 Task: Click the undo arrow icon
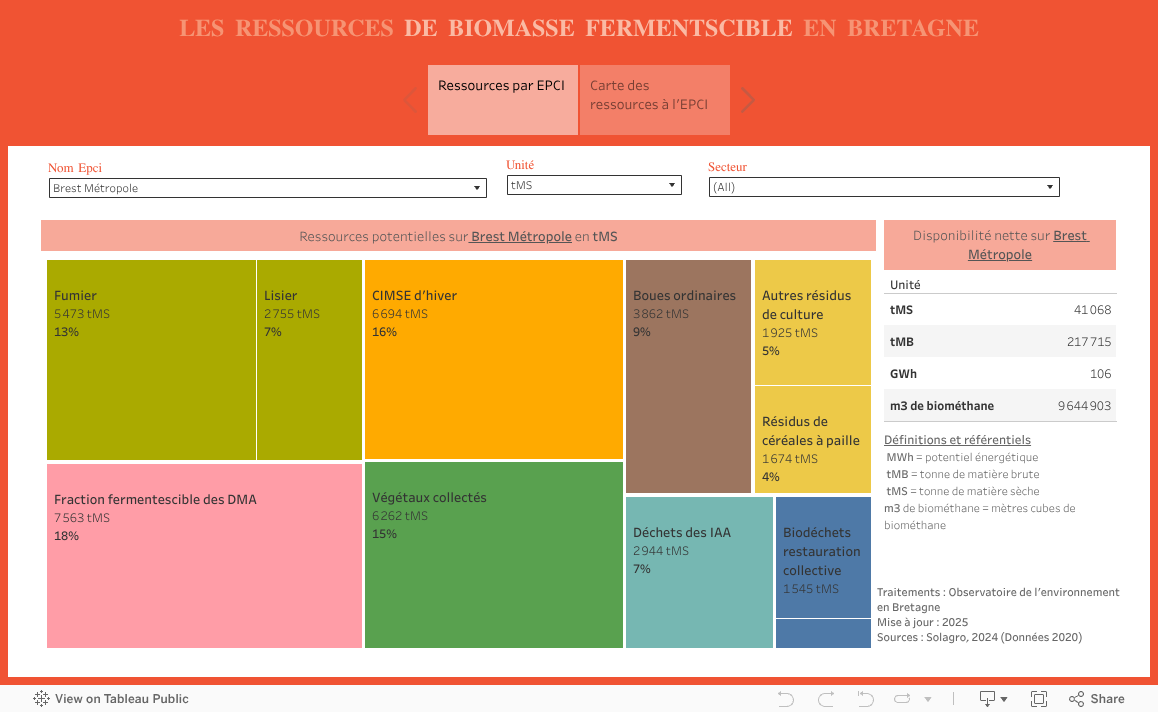786,699
